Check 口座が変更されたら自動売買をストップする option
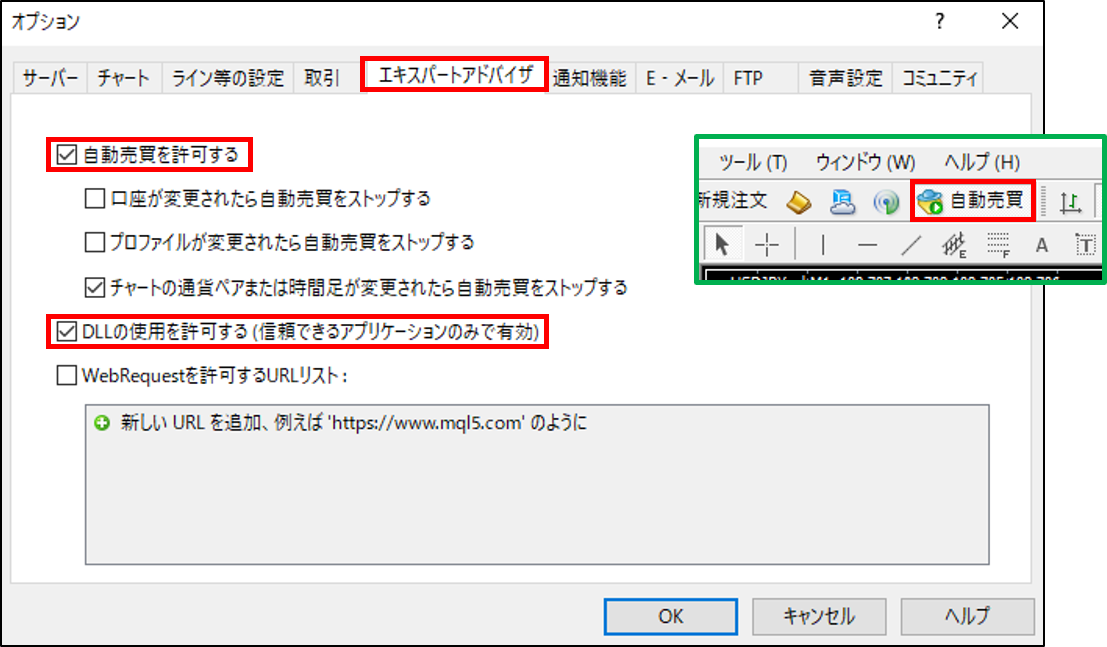 coord(95,198)
